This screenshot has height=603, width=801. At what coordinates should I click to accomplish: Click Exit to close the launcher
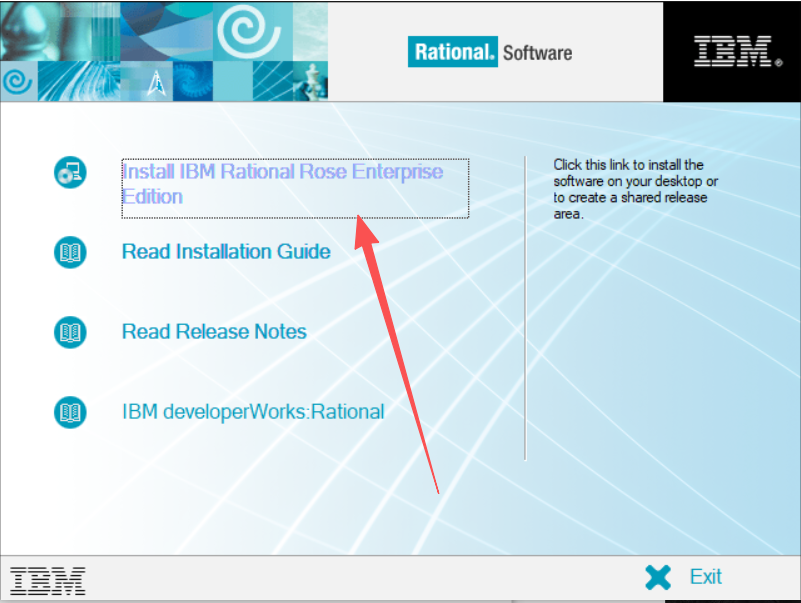pyautogui.click(x=706, y=577)
